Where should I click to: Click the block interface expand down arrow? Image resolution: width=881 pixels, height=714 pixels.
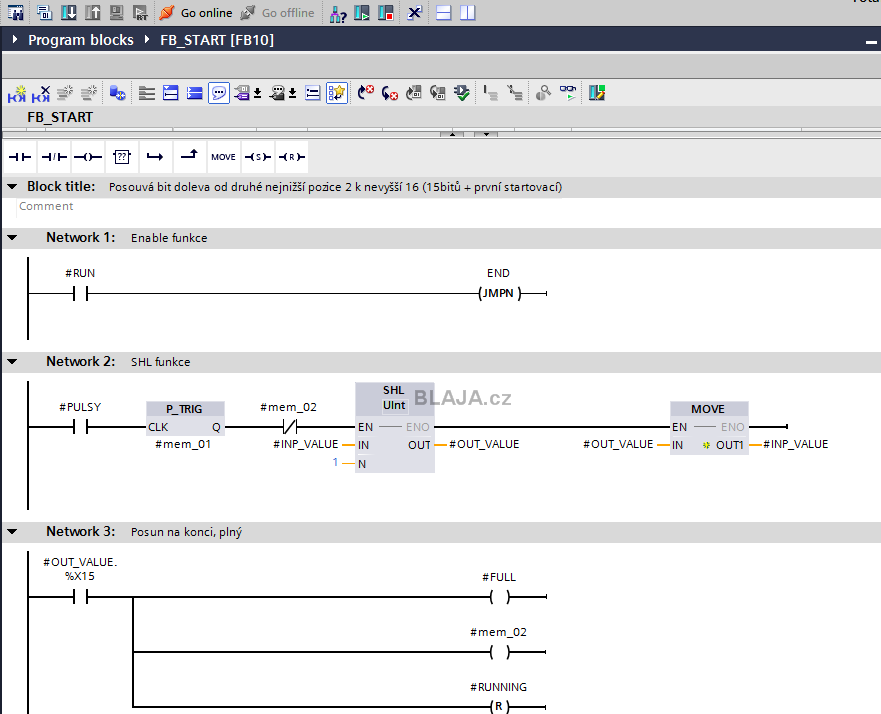(486, 134)
